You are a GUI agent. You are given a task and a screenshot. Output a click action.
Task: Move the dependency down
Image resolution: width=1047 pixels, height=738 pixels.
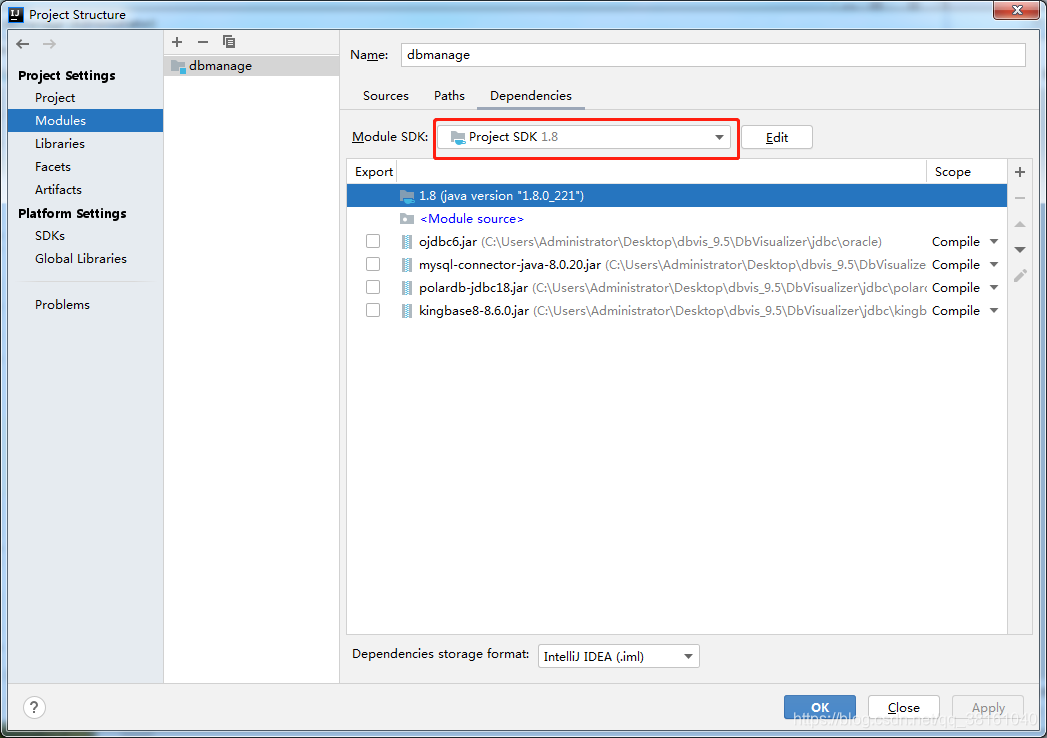pyautogui.click(x=1020, y=250)
